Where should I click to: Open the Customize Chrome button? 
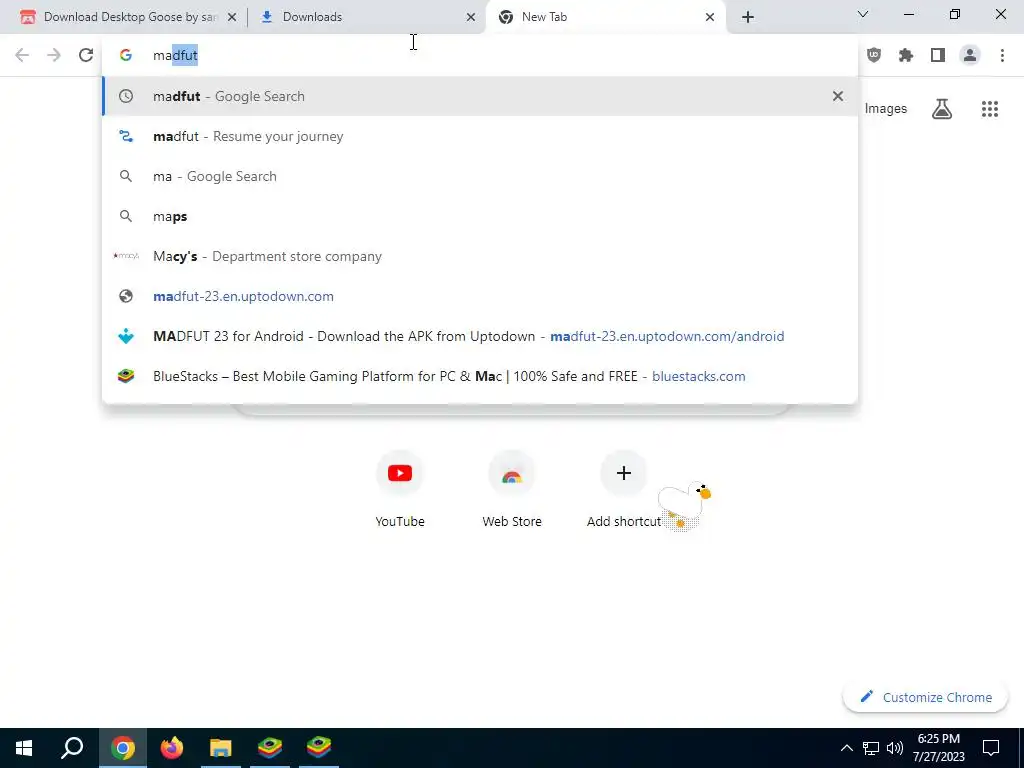926,697
